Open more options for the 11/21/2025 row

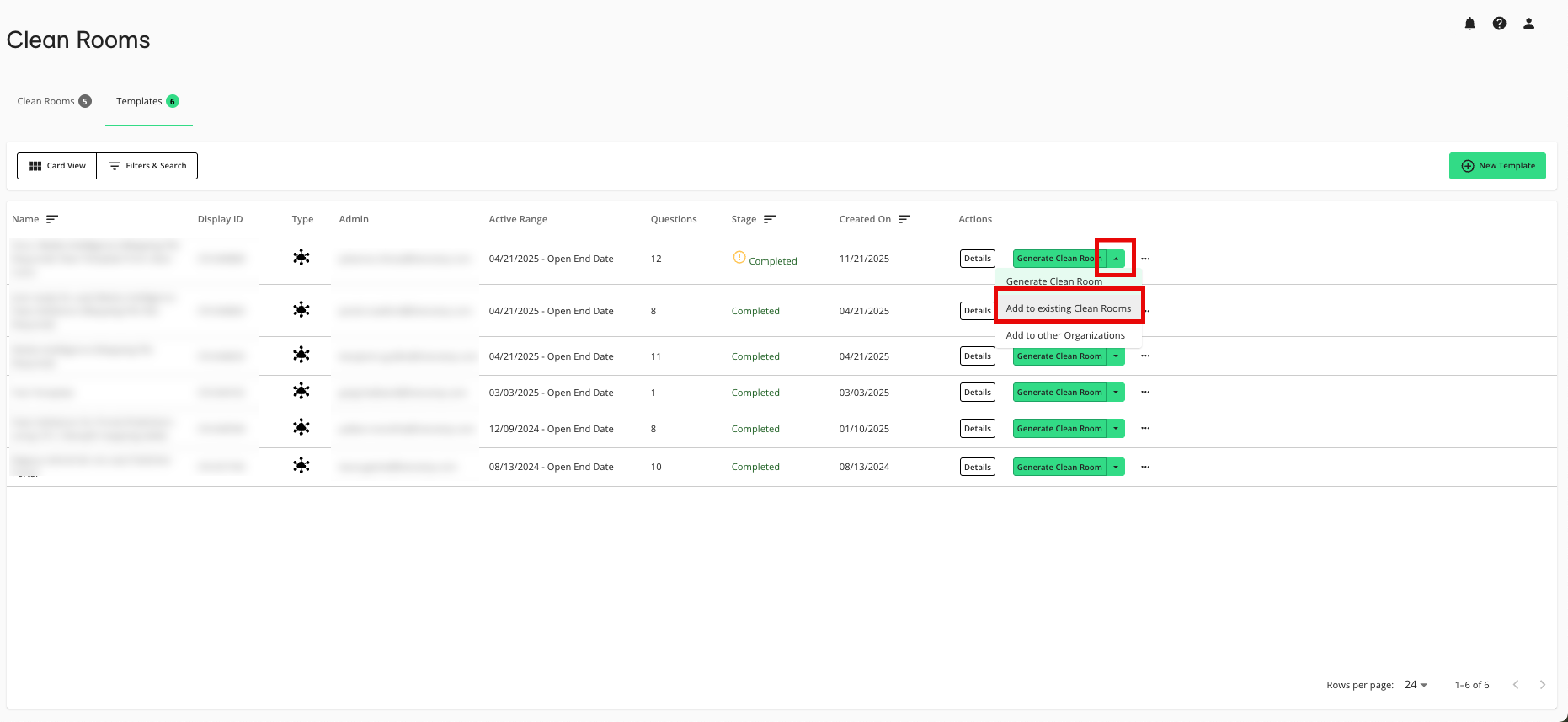(1145, 259)
